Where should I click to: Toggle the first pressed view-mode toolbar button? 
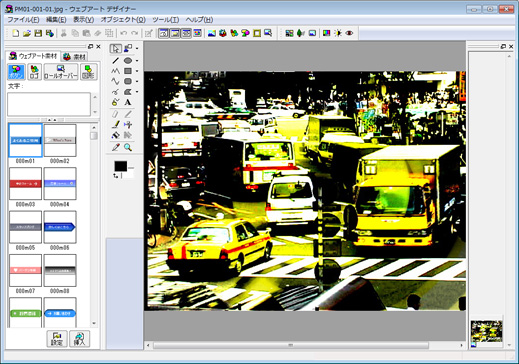[x=163, y=33]
